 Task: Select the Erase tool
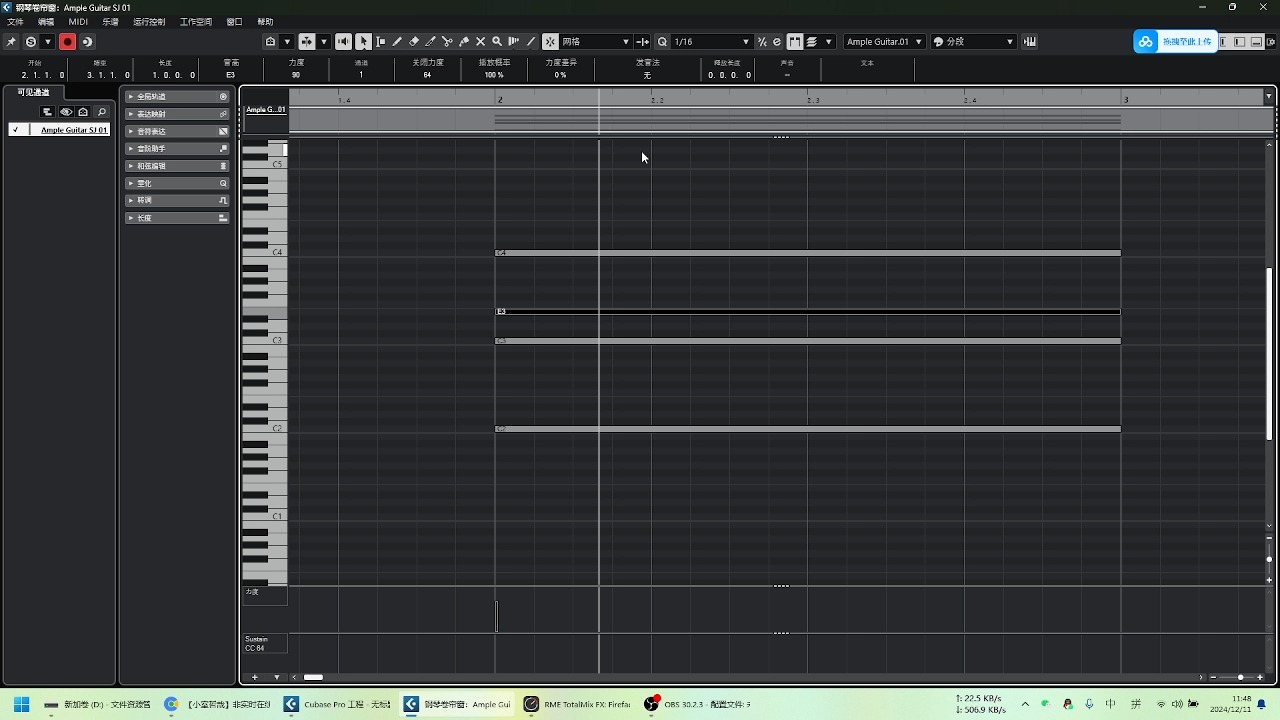[x=413, y=41]
